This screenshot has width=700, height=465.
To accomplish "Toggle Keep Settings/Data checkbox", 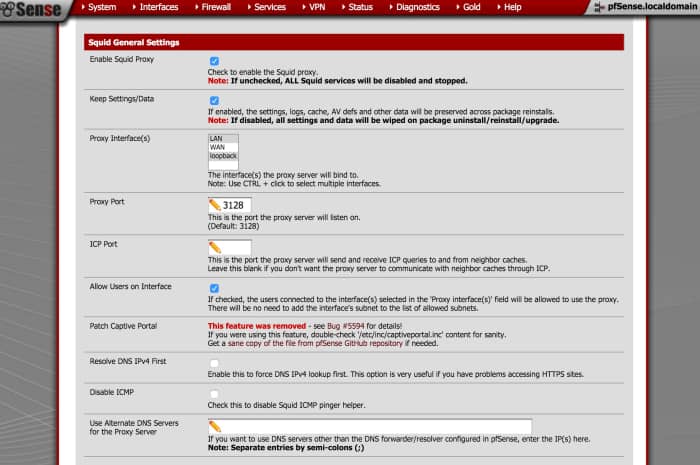I will point(214,101).
